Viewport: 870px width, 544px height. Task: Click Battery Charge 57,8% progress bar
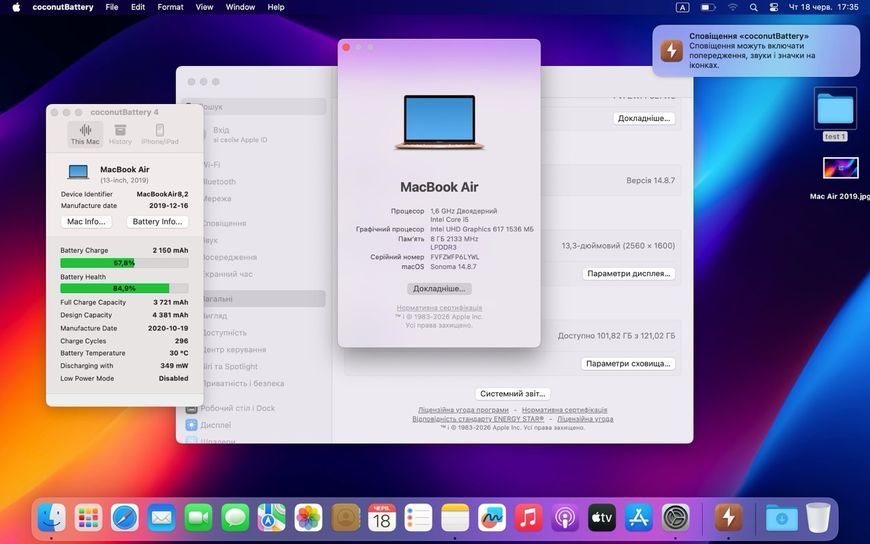pyautogui.click(x=124, y=263)
